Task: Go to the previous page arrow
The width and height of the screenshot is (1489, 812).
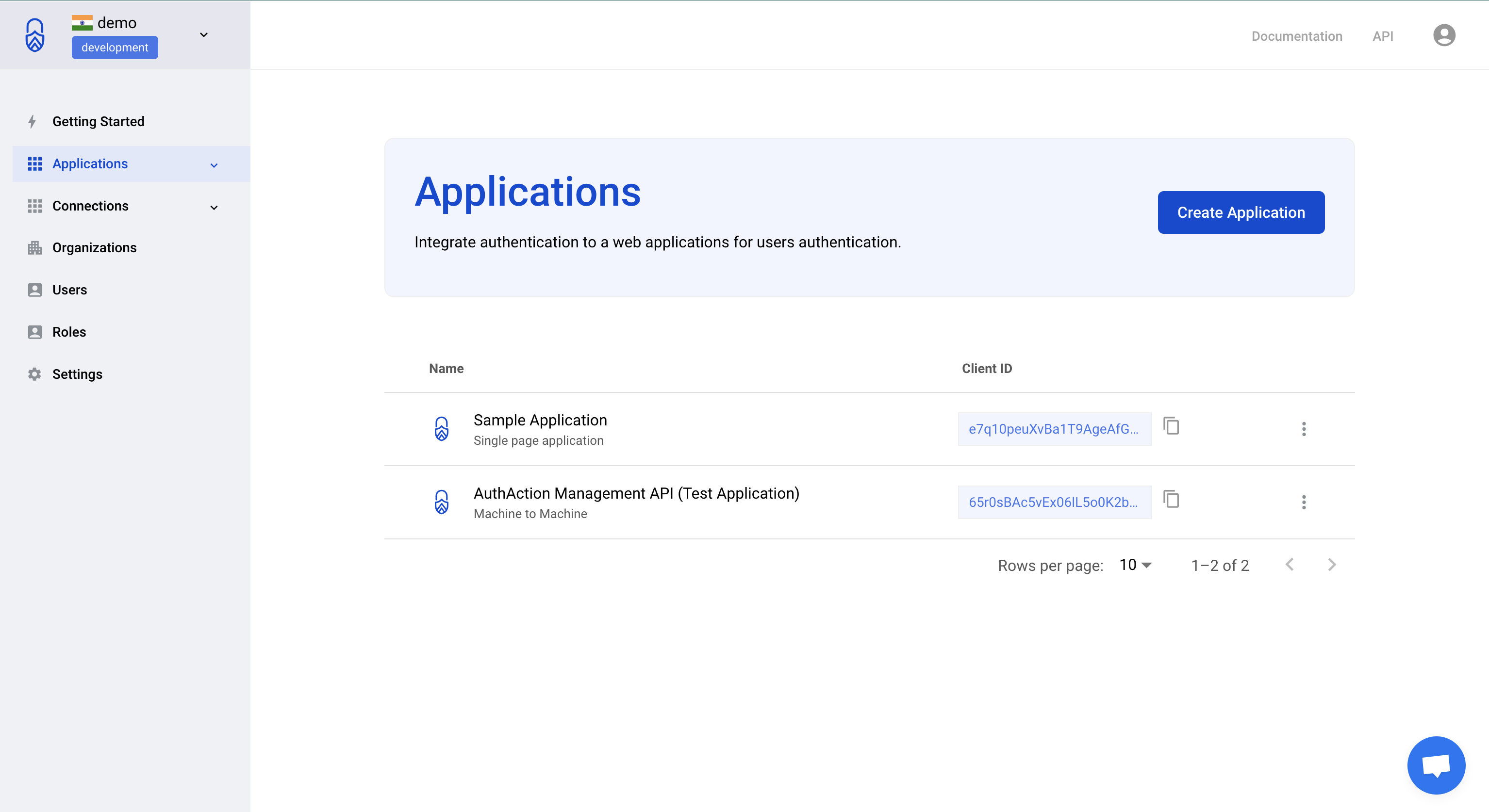Action: point(1290,565)
